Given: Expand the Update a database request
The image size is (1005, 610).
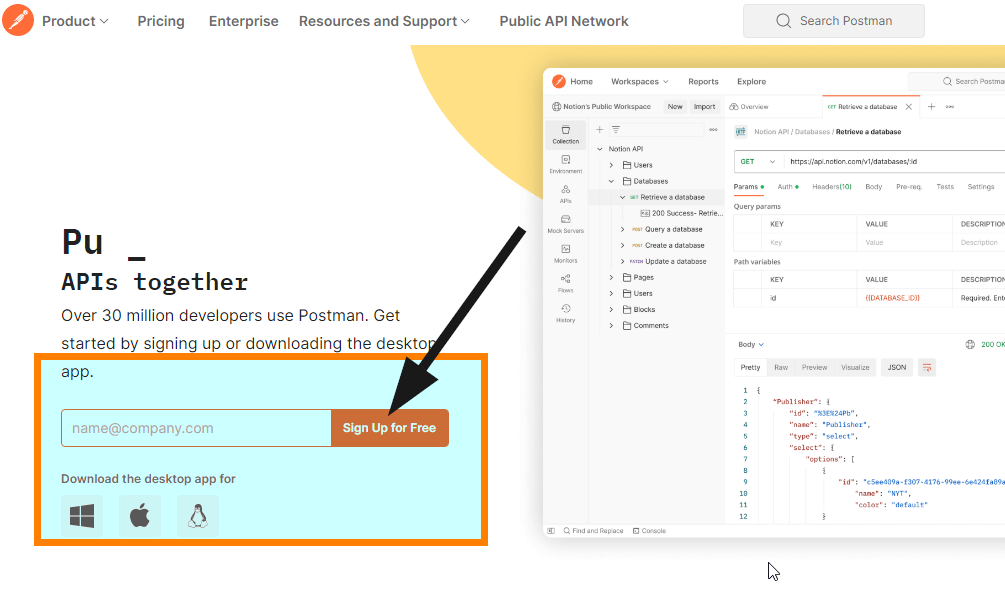Looking at the screenshot, I should [622, 261].
